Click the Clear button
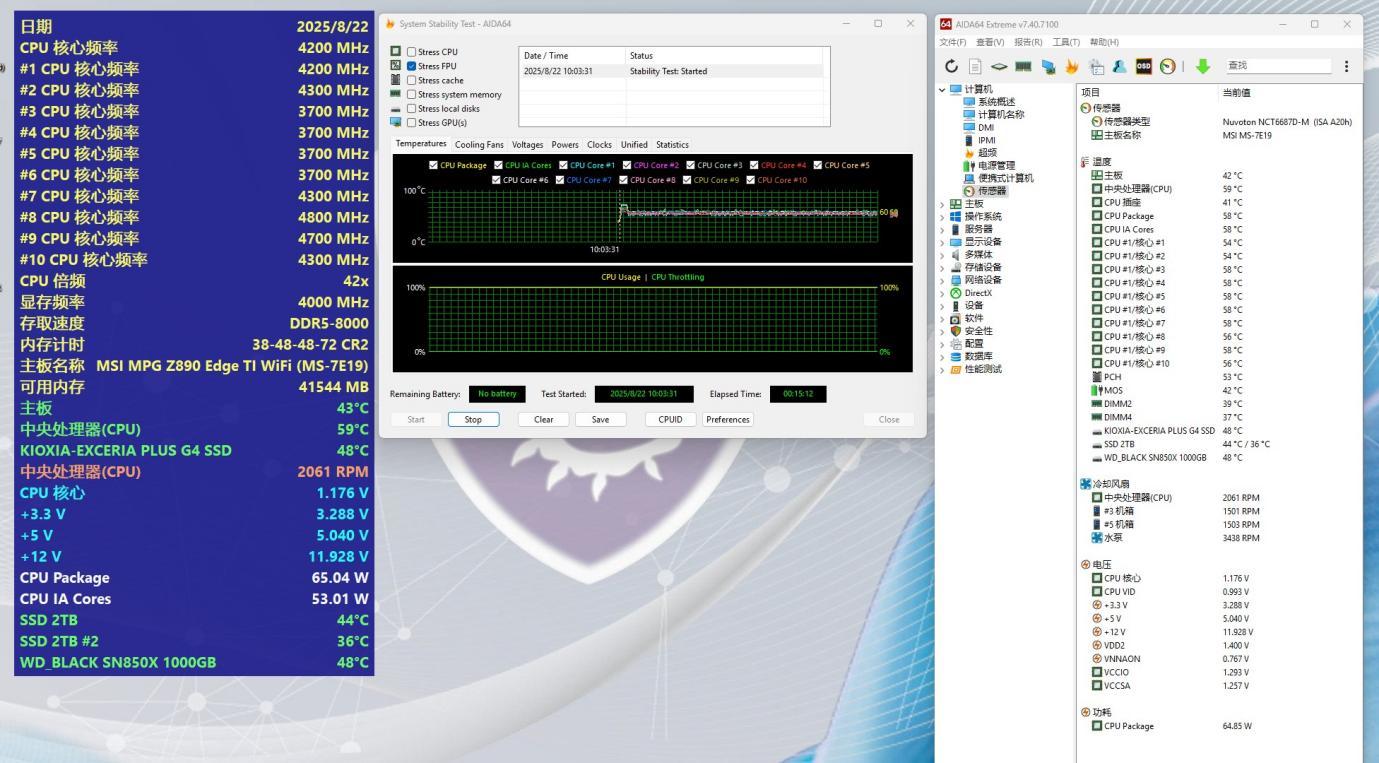Viewport: 1379px width, 763px height. coord(544,420)
